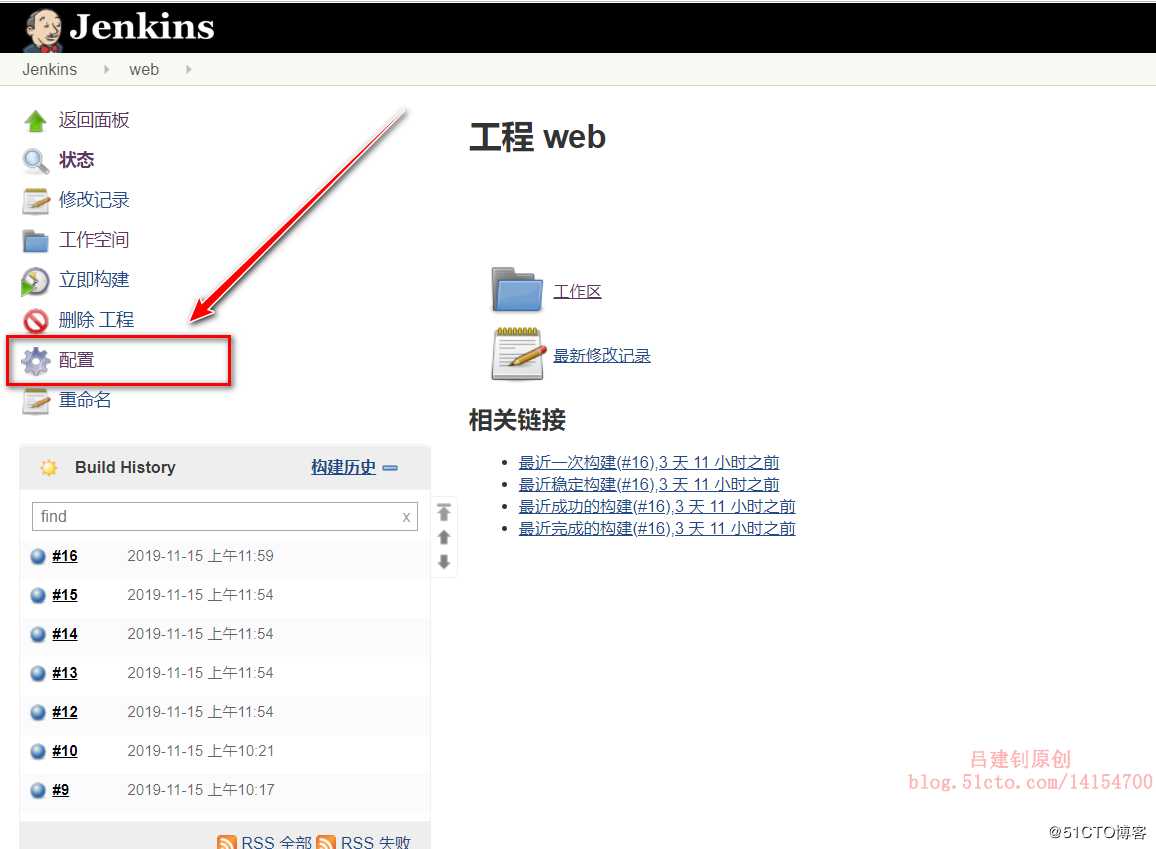Open 修改记录 in the sidebar
The height and width of the screenshot is (849, 1156).
pyautogui.click(x=94, y=200)
